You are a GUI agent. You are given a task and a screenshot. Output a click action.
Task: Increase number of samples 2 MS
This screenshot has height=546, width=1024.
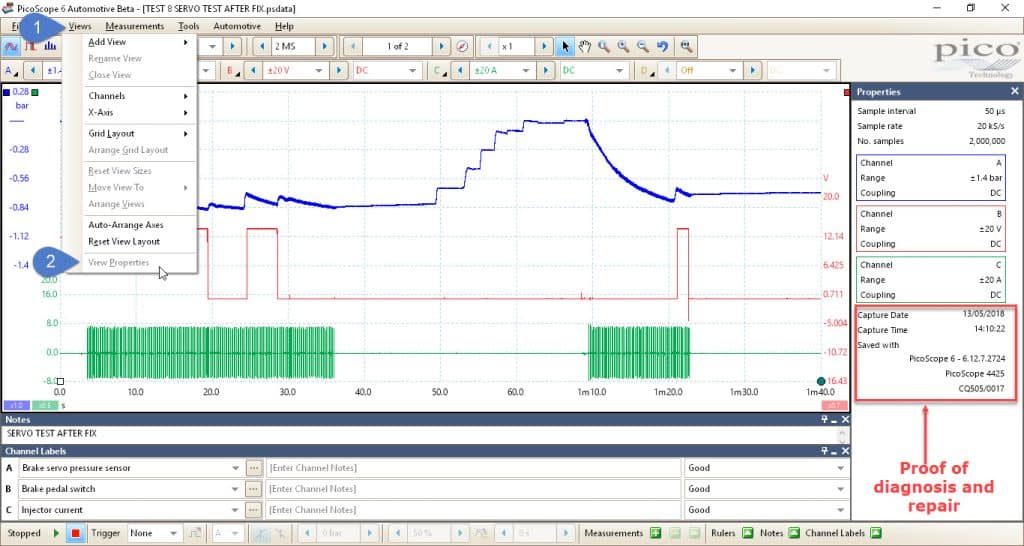[x=325, y=46]
